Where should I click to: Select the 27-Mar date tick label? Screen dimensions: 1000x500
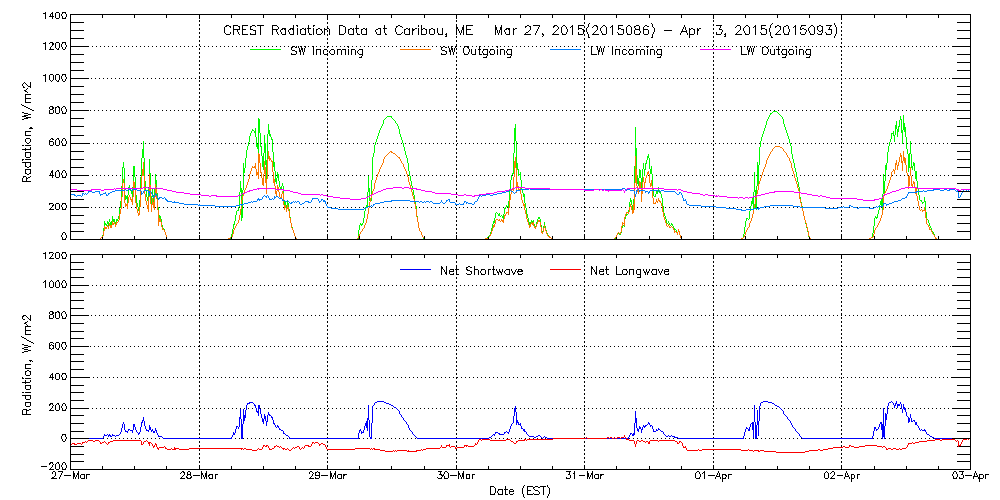71,477
